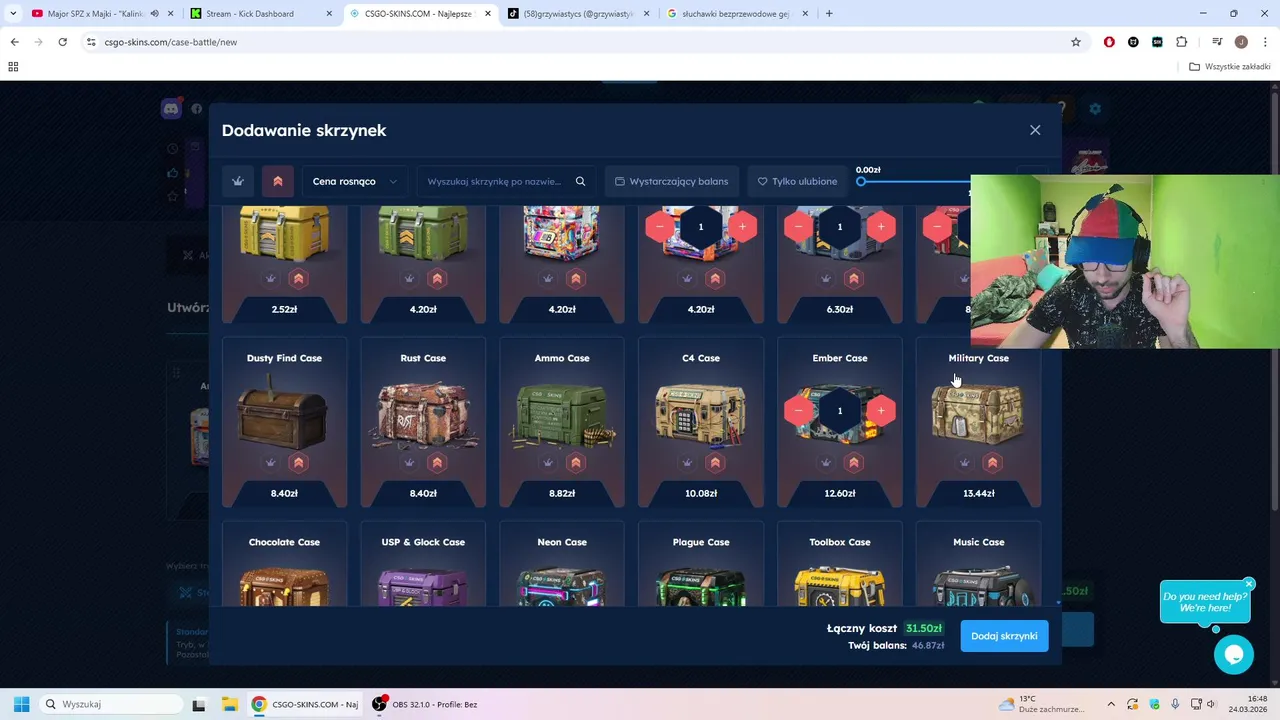Decrease Ember Case quantity with minus
Viewport: 1280px width, 720px height.
pos(799,411)
